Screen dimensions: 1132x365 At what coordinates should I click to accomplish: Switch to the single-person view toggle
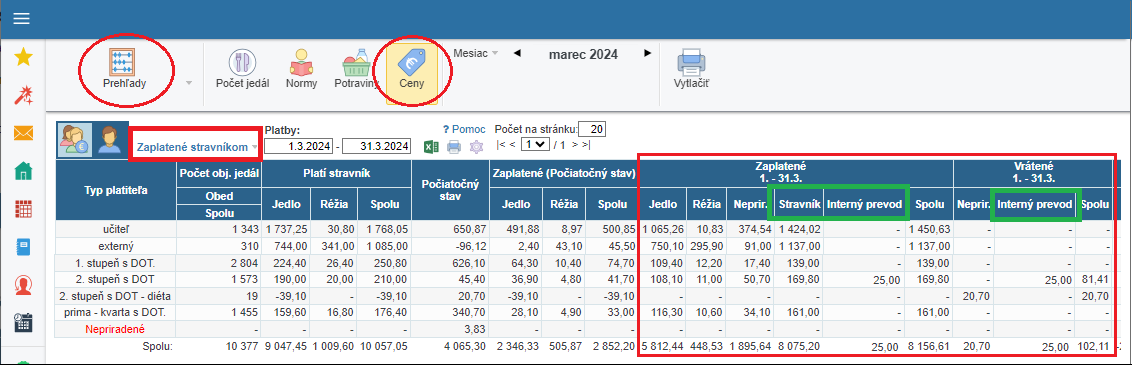point(110,140)
